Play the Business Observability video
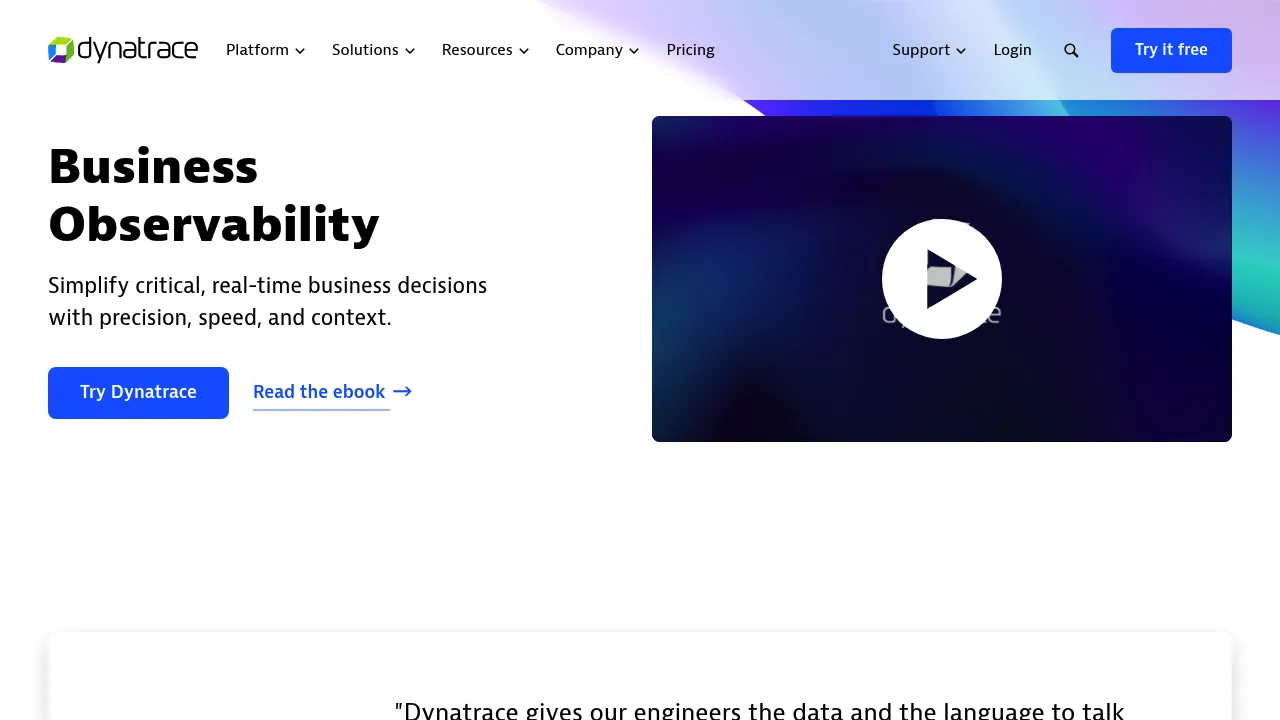 (x=942, y=279)
